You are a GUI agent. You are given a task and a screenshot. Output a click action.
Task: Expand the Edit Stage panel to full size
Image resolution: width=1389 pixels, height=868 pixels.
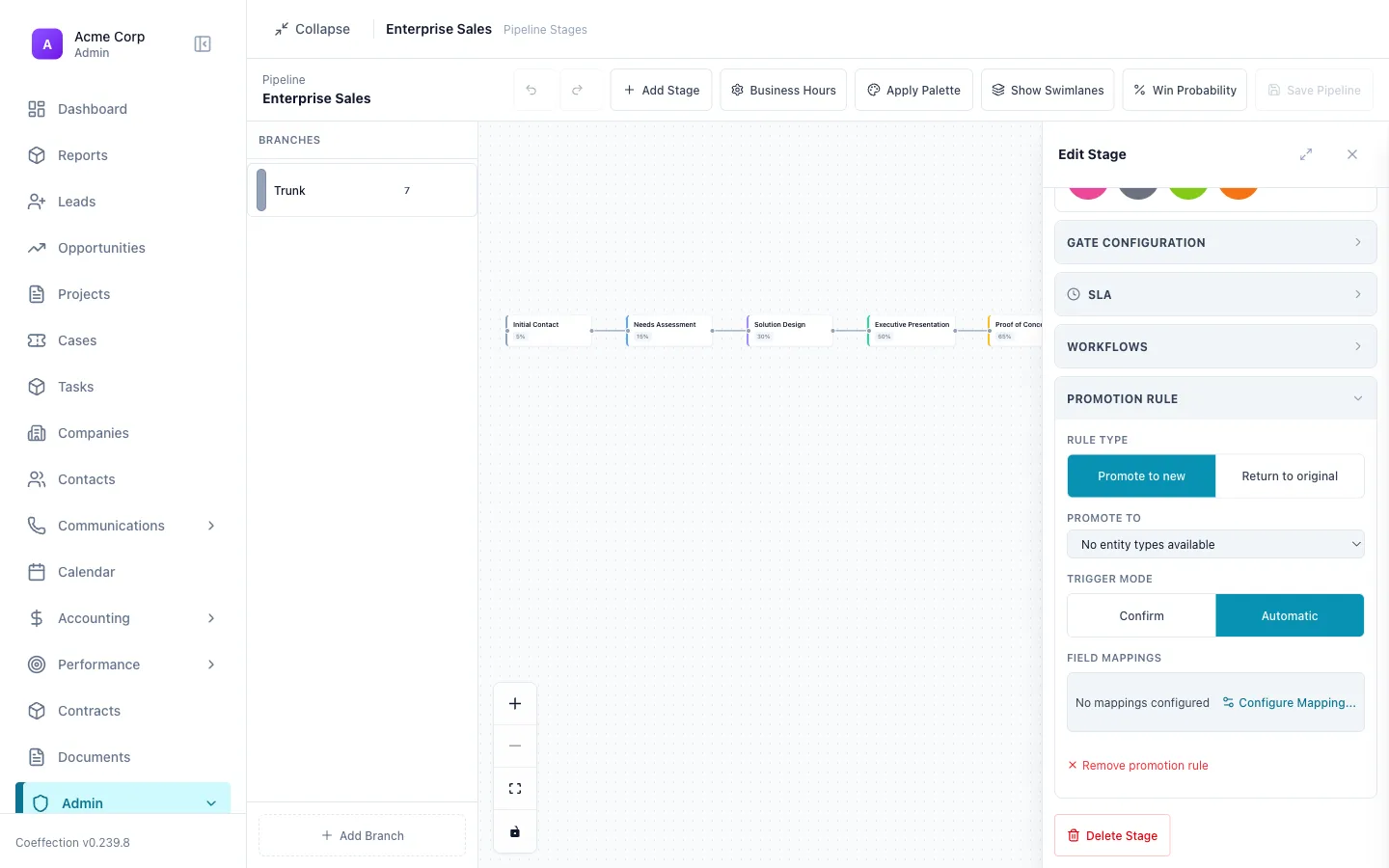(1306, 154)
